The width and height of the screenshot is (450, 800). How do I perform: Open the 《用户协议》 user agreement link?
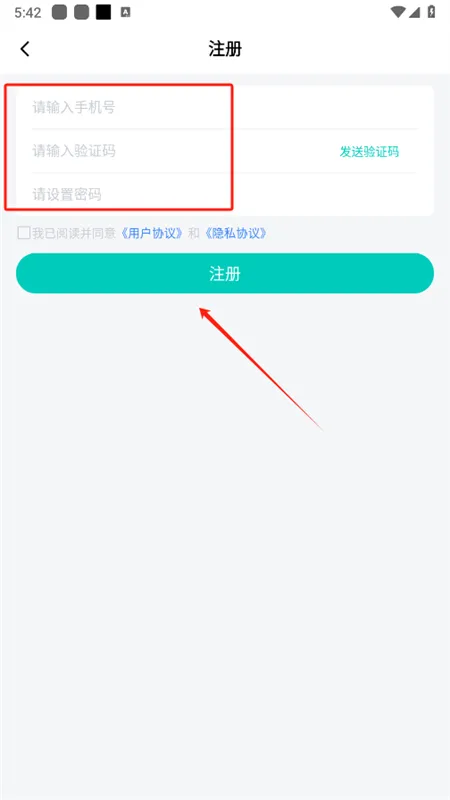click(x=152, y=233)
